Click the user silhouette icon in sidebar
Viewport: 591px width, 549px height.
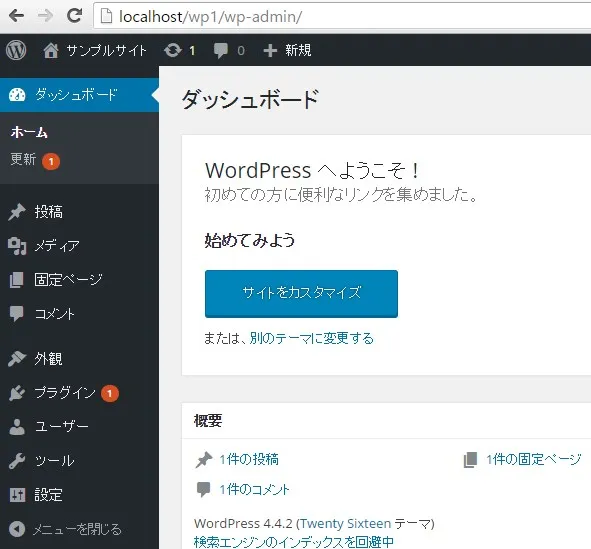[x=17, y=427]
